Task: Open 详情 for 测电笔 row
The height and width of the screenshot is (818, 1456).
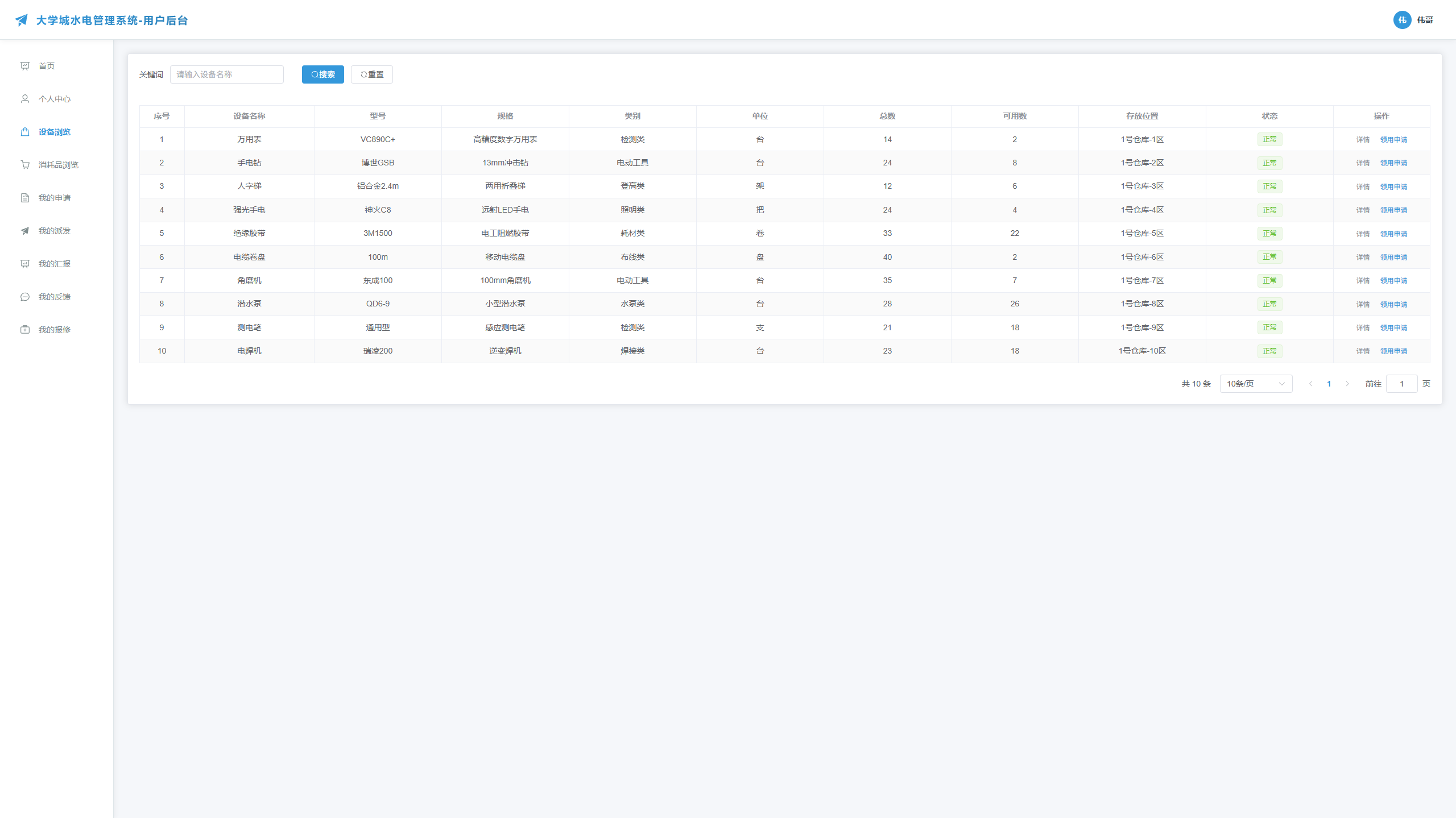Action: [x=1363, y=328]
